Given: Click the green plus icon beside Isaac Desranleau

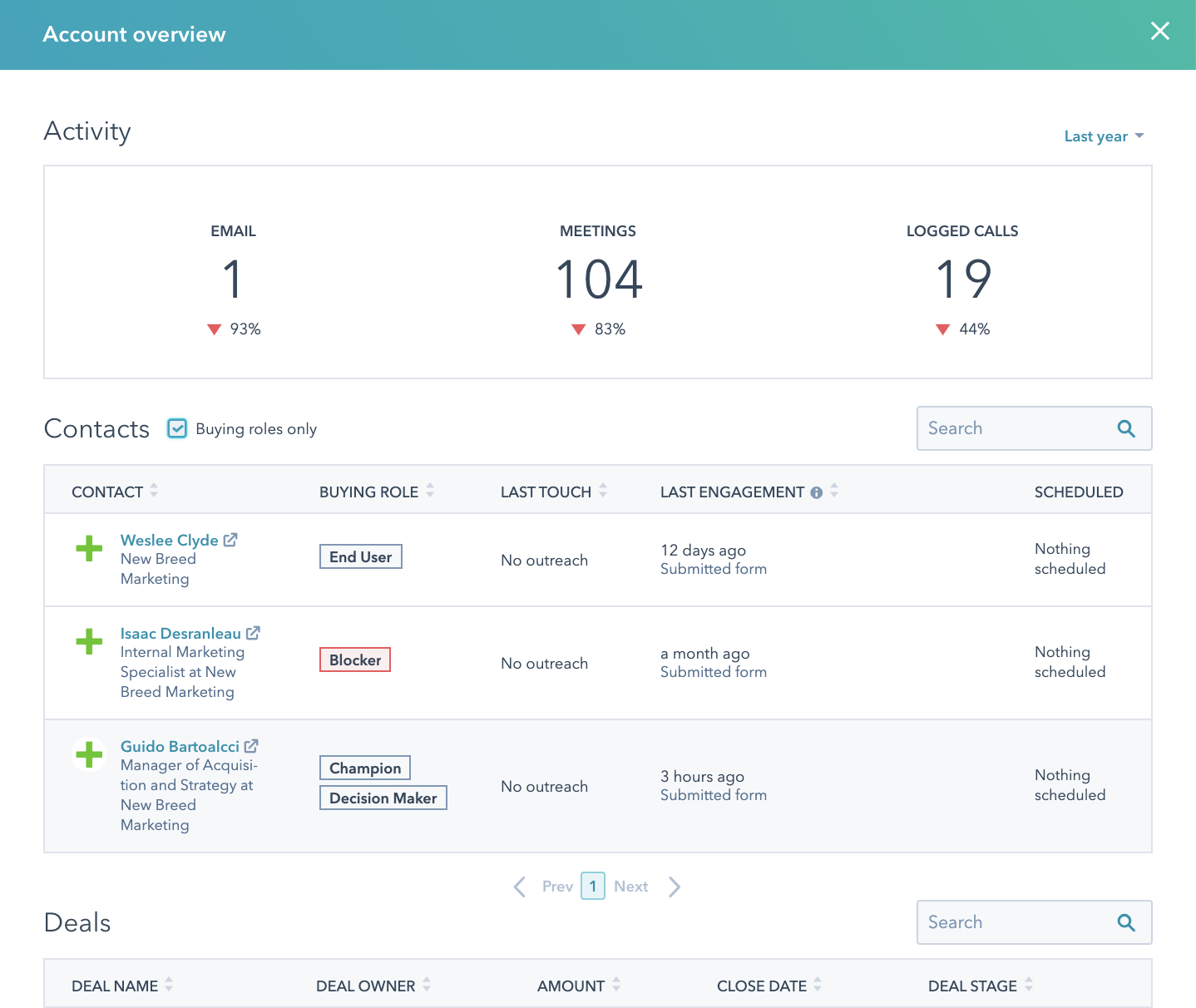Looking at the screenshot, I should coord(89,642).
